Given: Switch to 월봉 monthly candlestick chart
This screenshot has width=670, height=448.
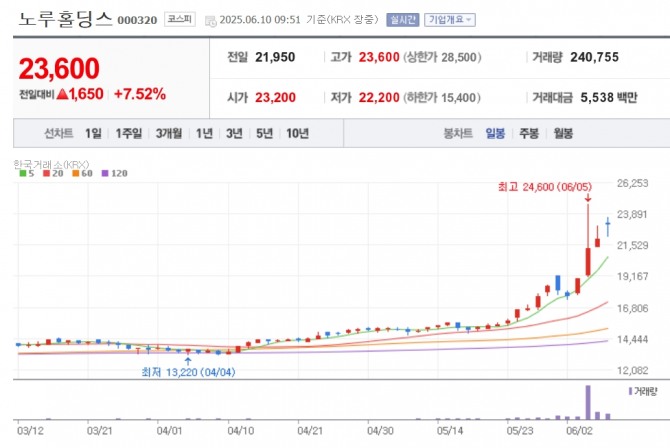Looking at the screenshot, I should click(563, 133).
